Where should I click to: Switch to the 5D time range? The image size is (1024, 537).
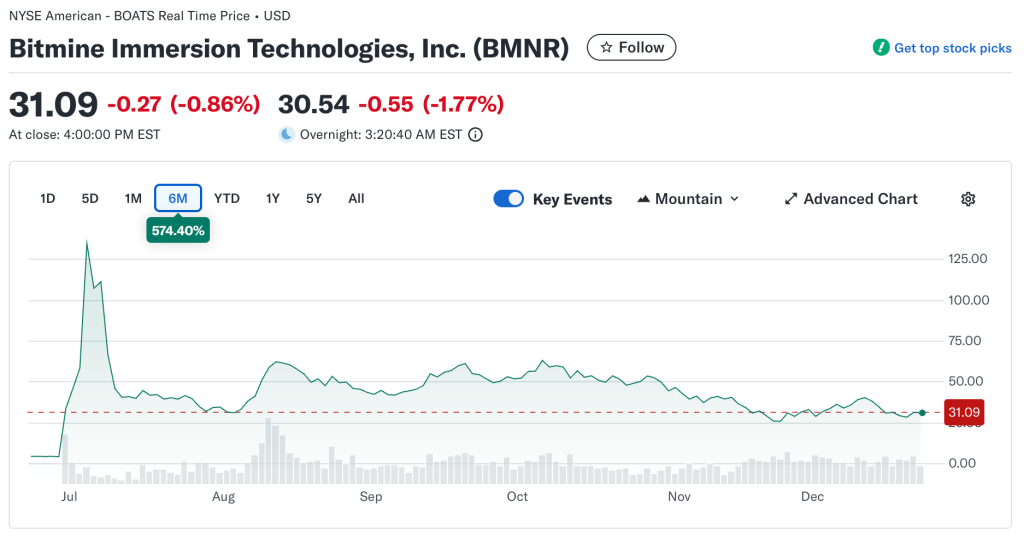point(90,198)
